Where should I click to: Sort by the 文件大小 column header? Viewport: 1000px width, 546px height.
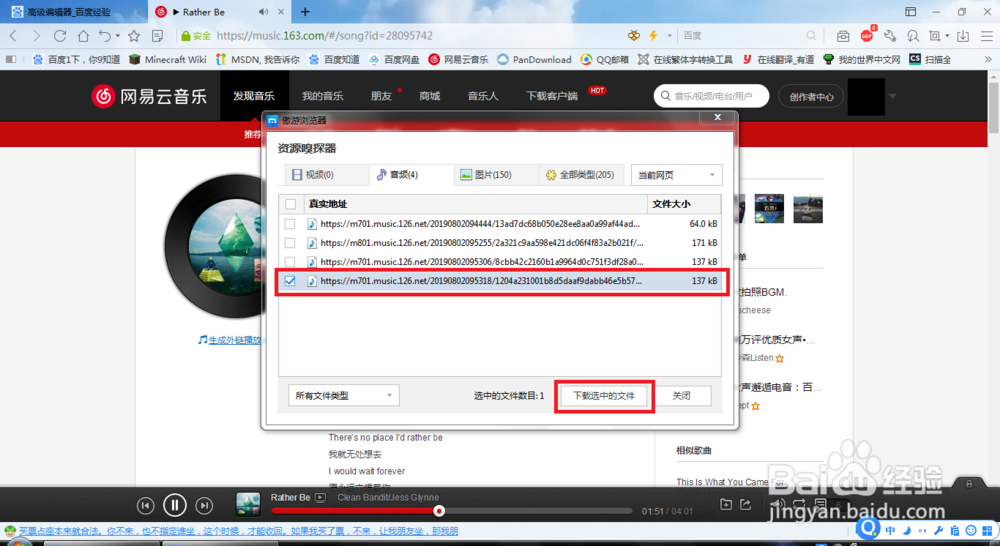(684, 204)
